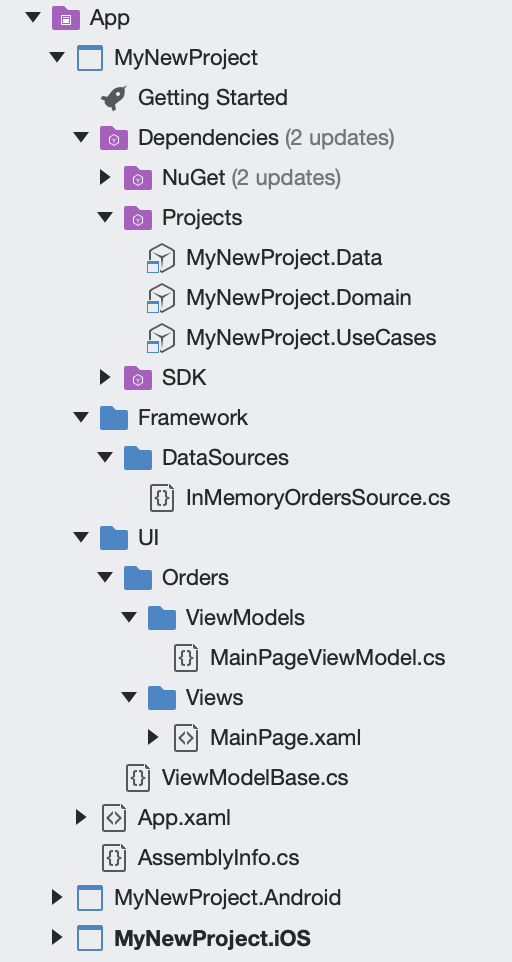The height and width of the screenshot is (962, 512).
Task: Expand the MyNewProject.iOS project arrow
Action: [57, 937]
